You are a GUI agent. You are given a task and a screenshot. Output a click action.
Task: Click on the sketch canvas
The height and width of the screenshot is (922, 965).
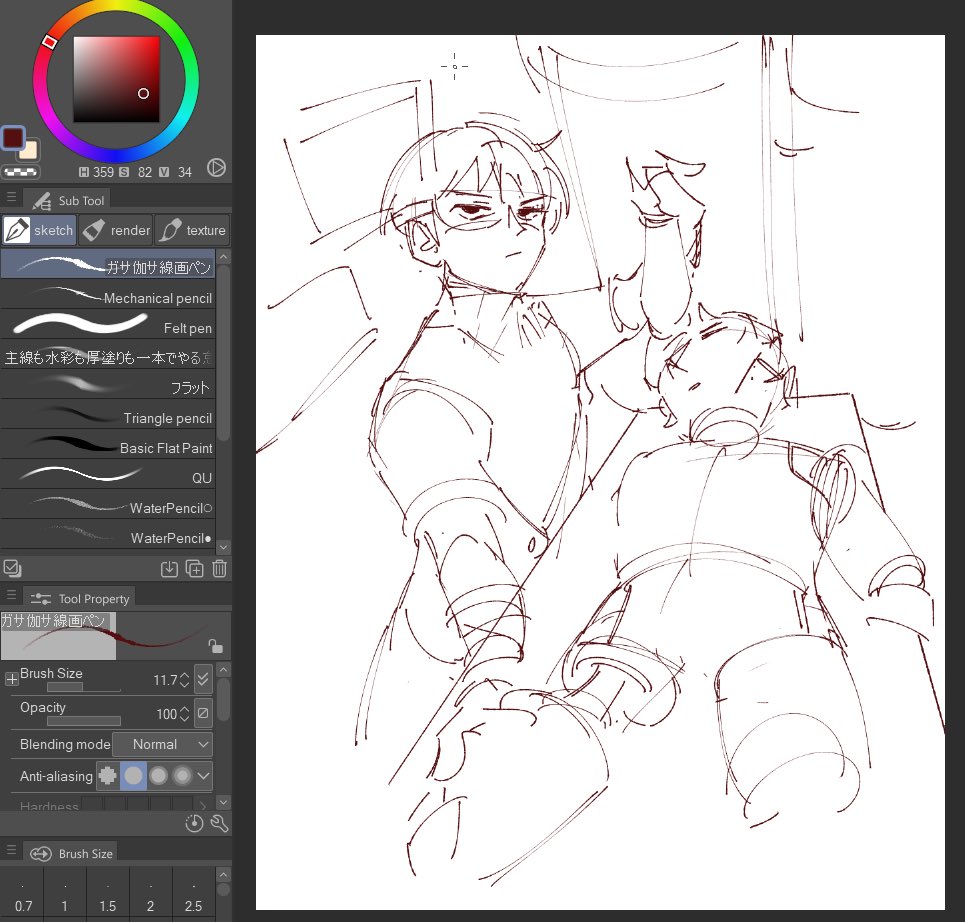click(x=600, y=472)
